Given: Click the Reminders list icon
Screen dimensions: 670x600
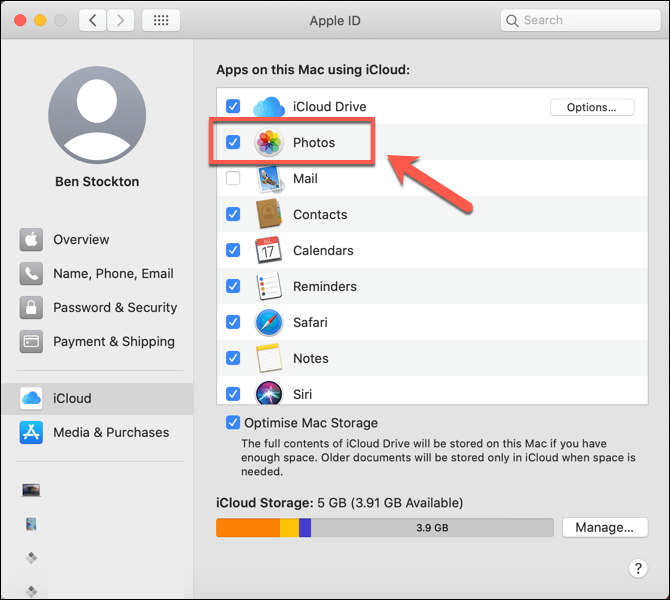Looking at the screenshot, I should tap(268, 286).
